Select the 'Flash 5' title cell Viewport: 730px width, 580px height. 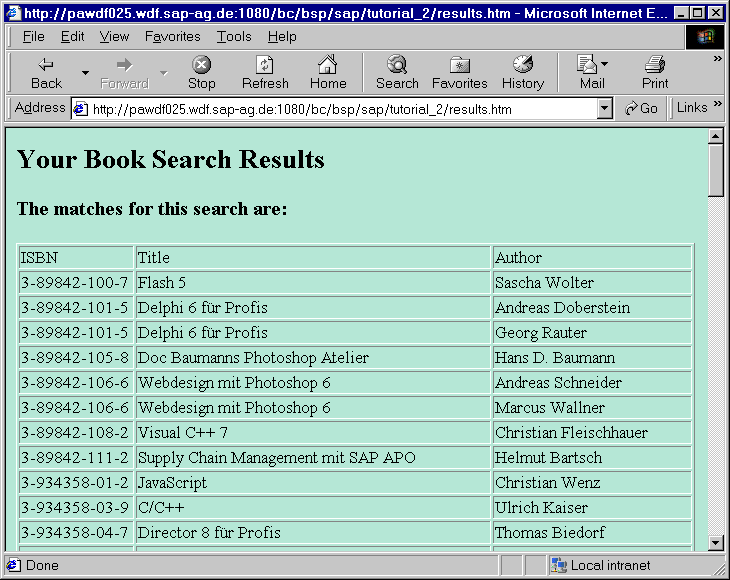coord(313,283)
